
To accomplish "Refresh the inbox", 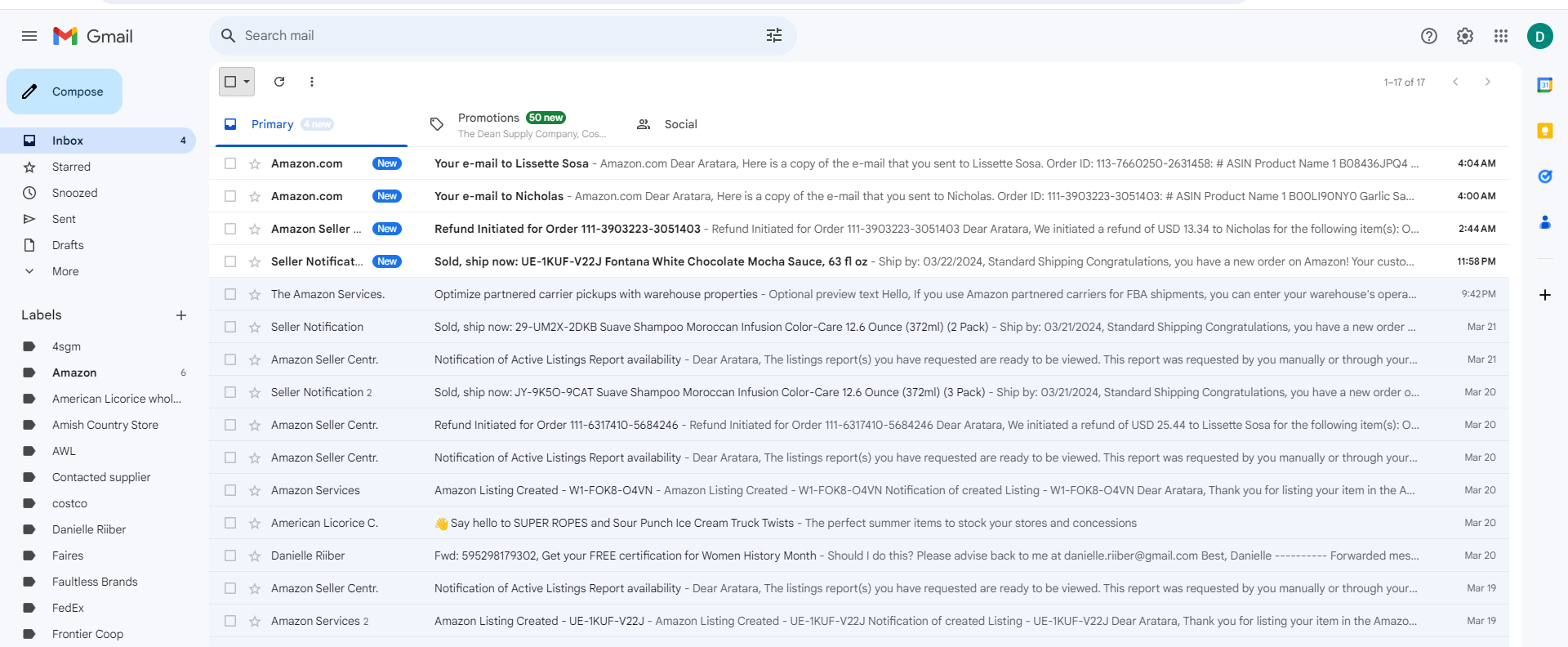I will 279,82.
